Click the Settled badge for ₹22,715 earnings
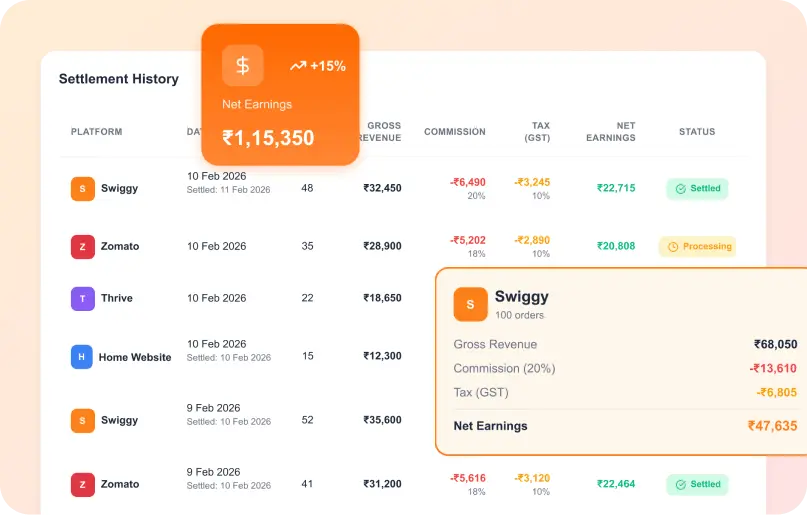The image size is (807, 515). [x=697, y=188]
